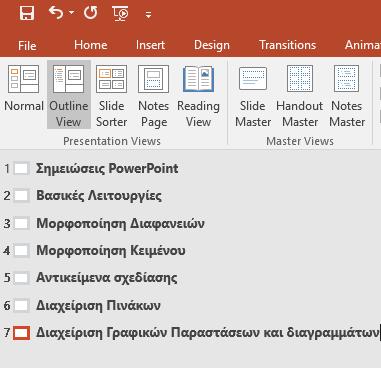Click the title 'Αντικείμενα σχεδίασης'

[107, 278]
